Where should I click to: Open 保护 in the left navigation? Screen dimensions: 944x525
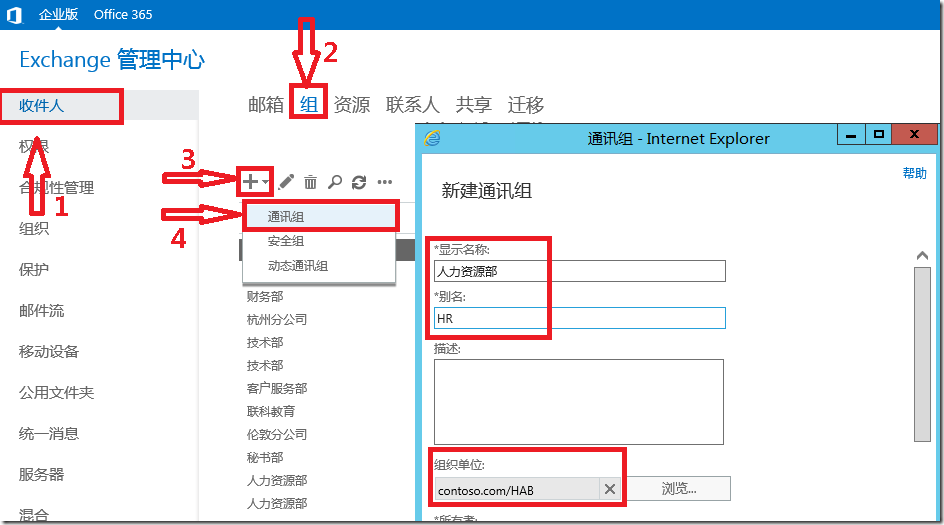34,270
